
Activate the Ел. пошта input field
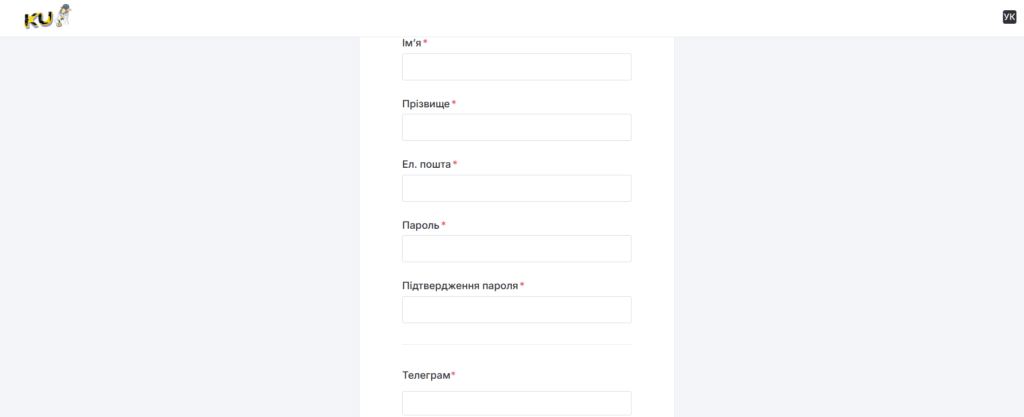tap(517, 188)
